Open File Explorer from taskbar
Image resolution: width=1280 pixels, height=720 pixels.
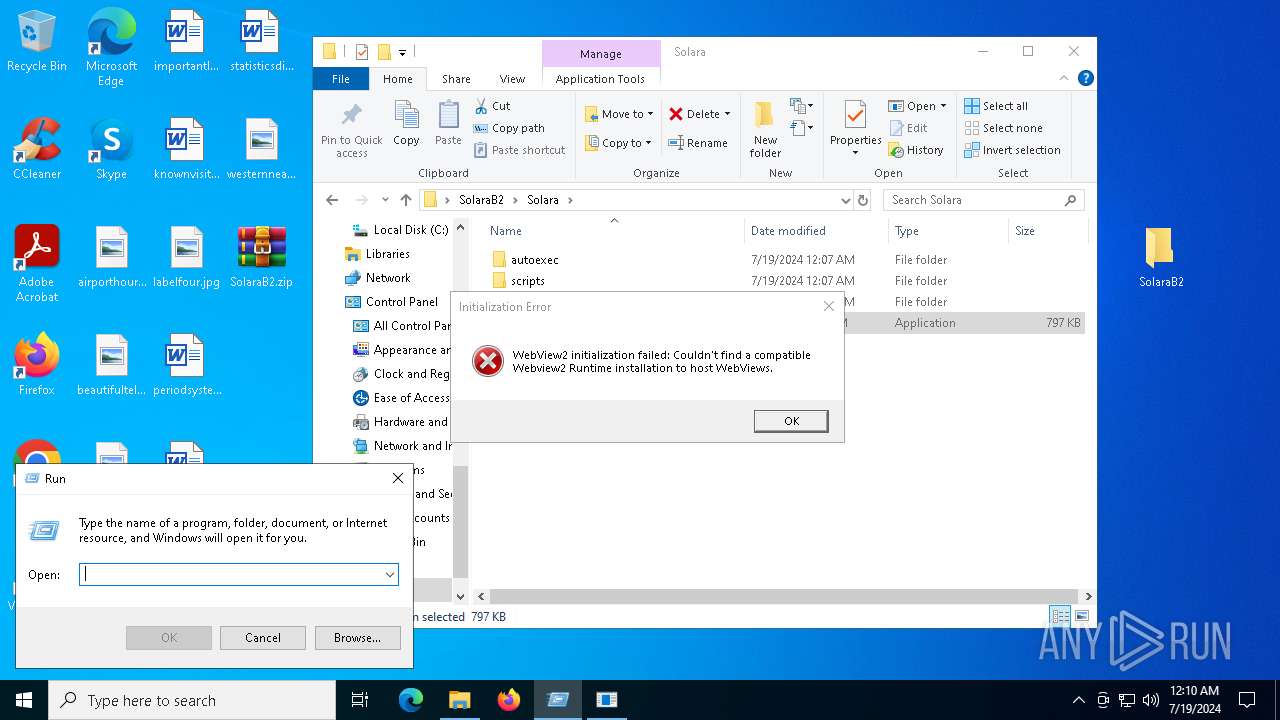tap(459, 700)
